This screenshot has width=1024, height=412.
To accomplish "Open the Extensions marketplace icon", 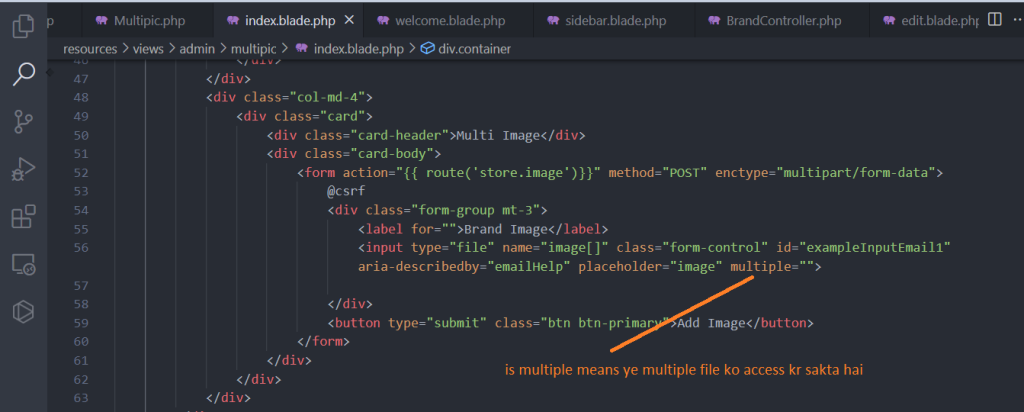I will tap(23, 217).
